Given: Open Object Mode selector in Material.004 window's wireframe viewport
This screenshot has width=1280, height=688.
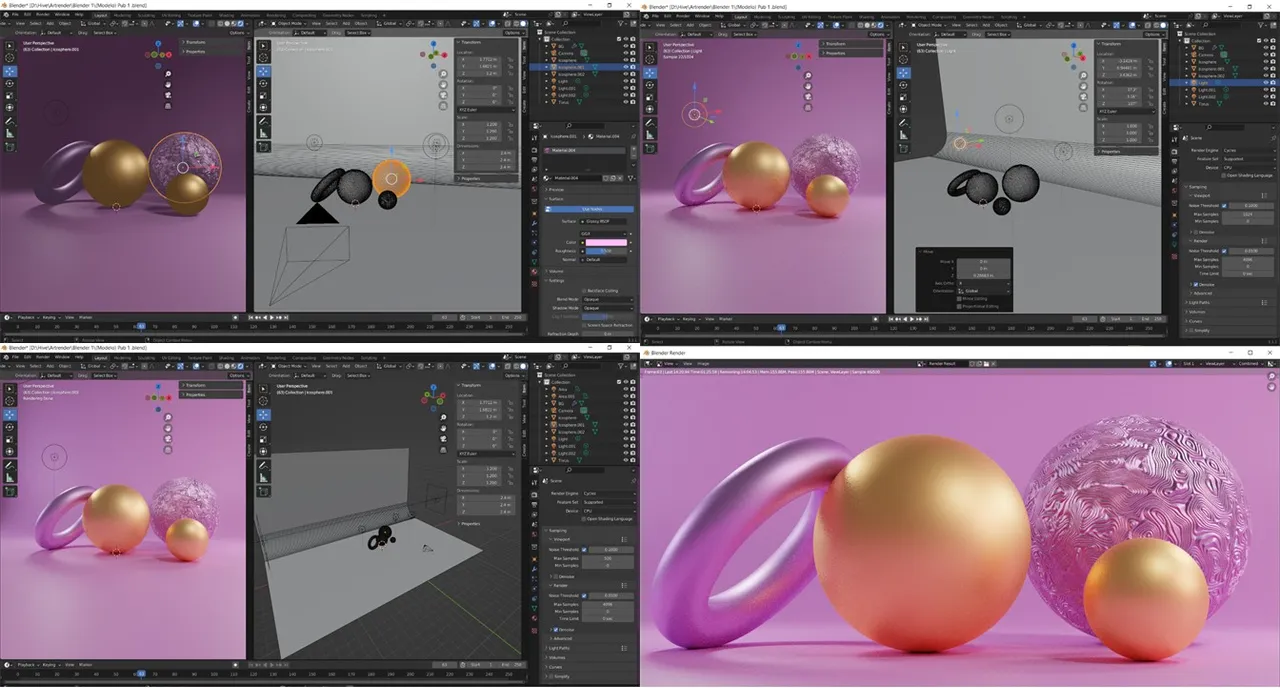Looking at the screenshot, I should coord(290,24).
